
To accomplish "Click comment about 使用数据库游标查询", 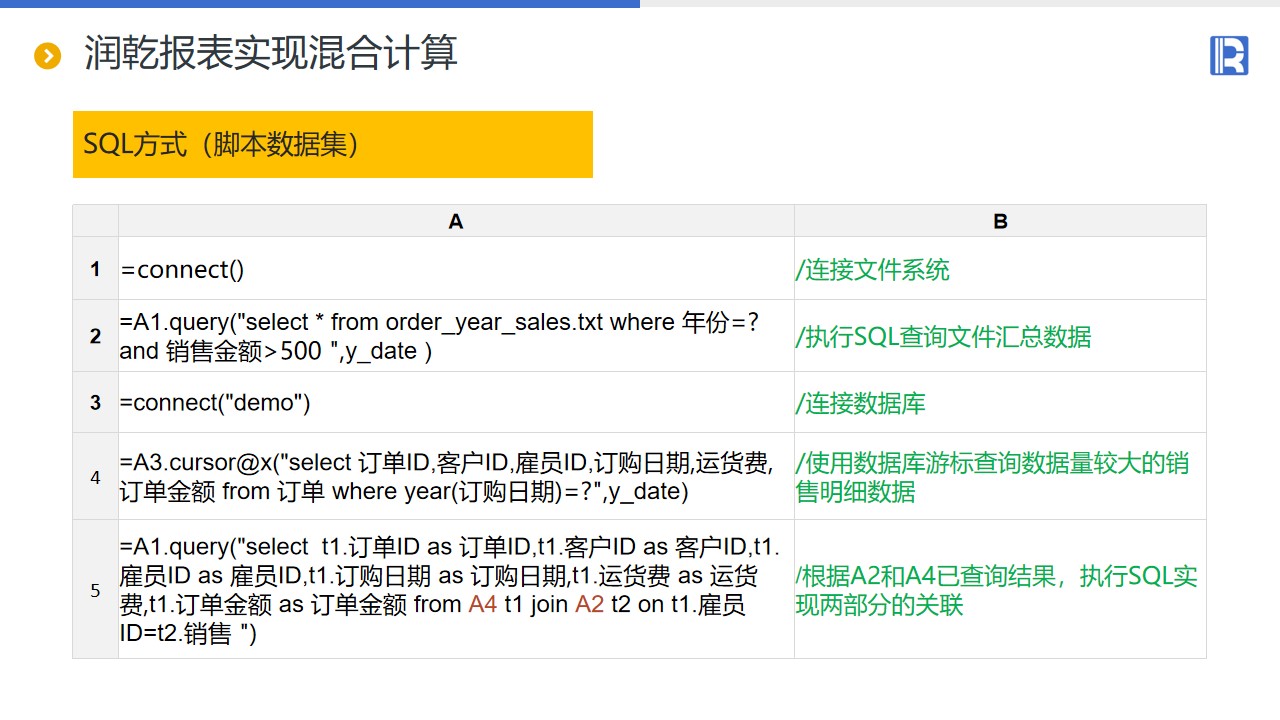I will click(x=992, y=477).
